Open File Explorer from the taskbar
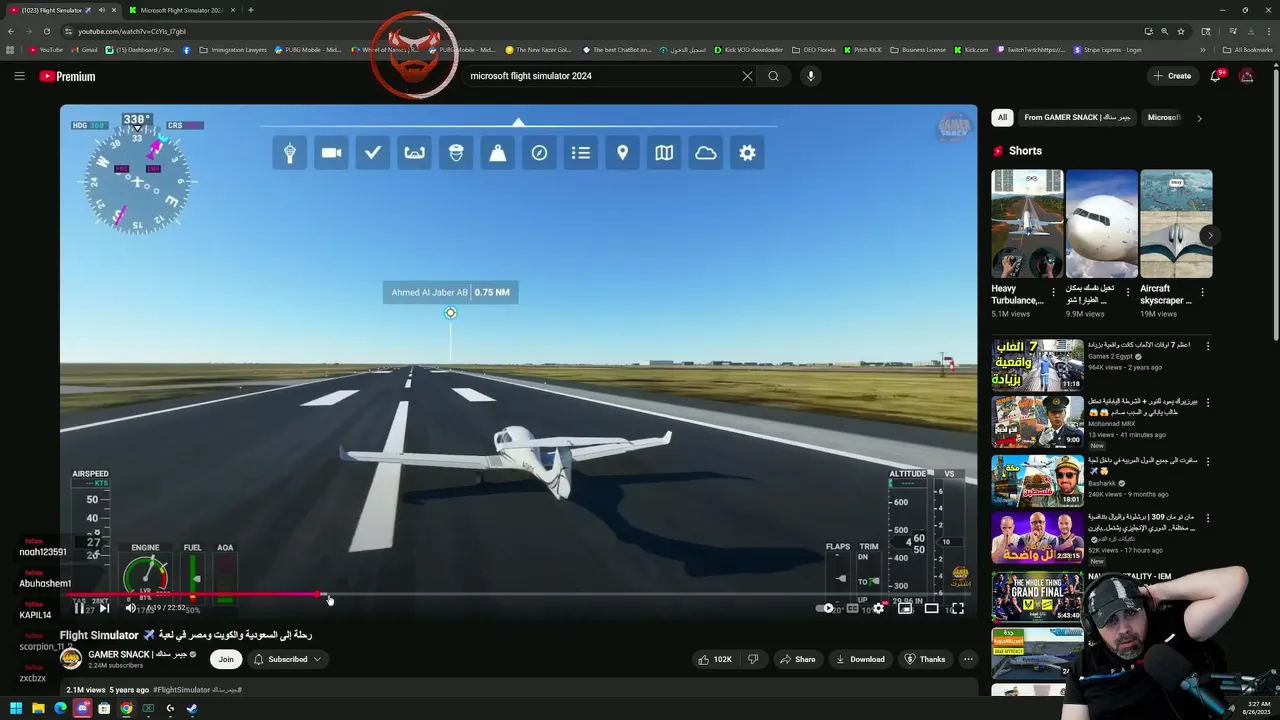This screenshot has width=1280, height=720. click(38, 709)
